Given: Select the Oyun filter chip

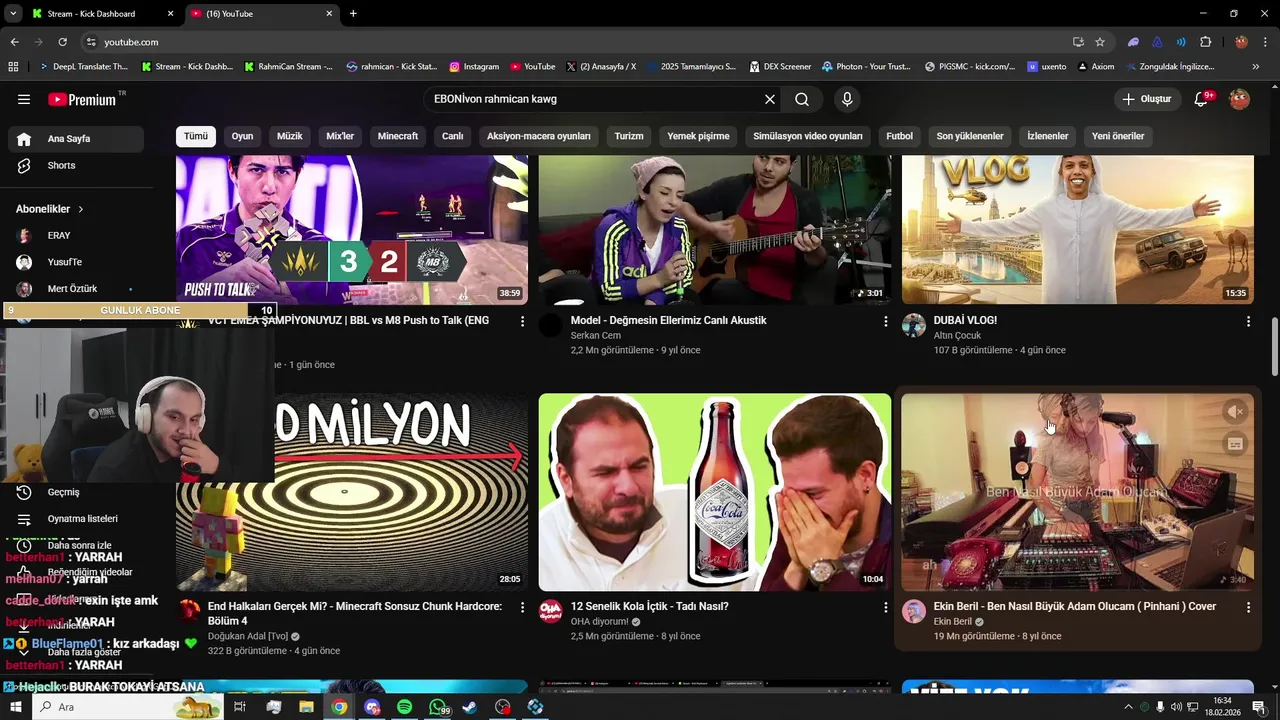Looking at the screenshot, I should coord(242,136).
